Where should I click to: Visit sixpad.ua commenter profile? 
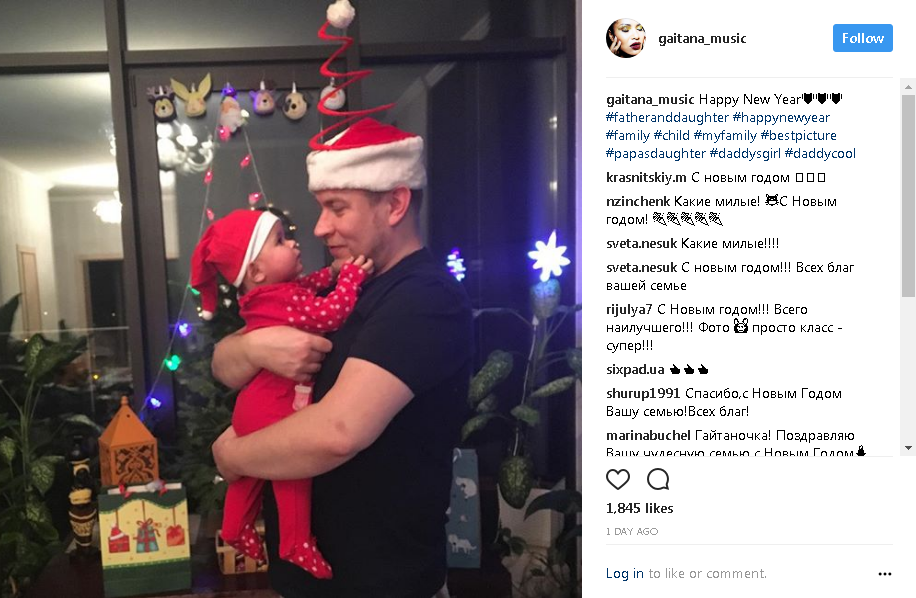pyautogui.click(x=635, y=370)
